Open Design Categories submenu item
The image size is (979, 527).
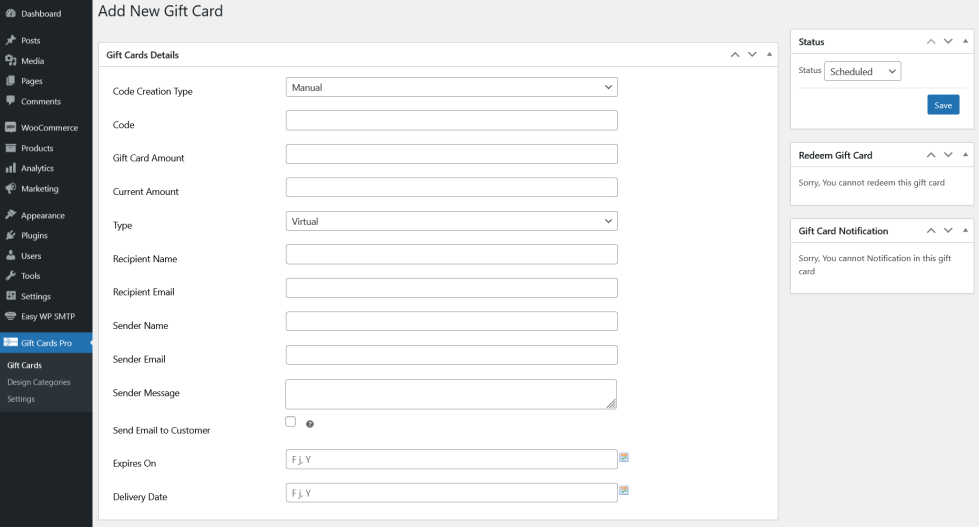(x=39, y=382)
